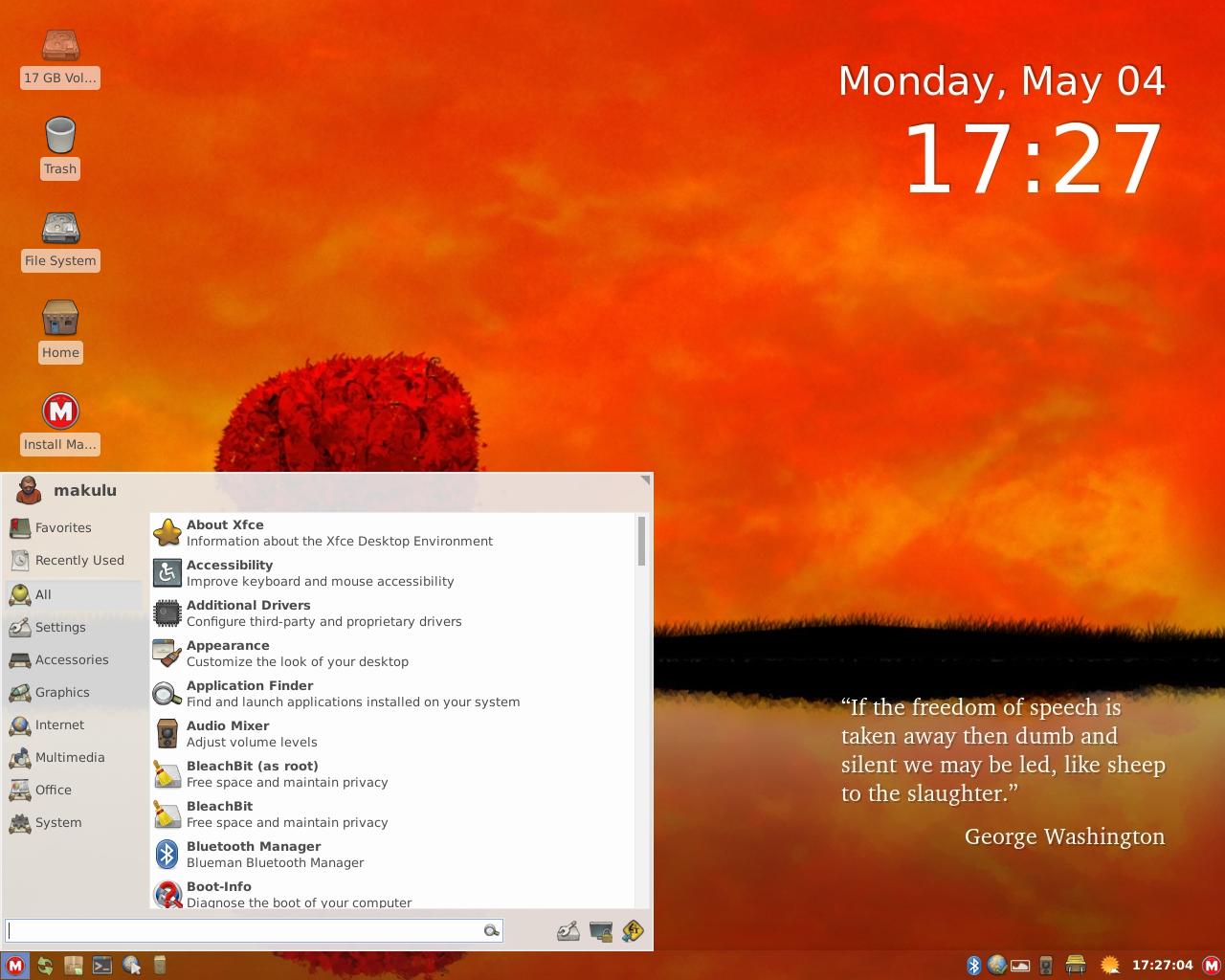Open the volume speaker tray icon
Viewport: 1225px width, 980px height.
1046,965
